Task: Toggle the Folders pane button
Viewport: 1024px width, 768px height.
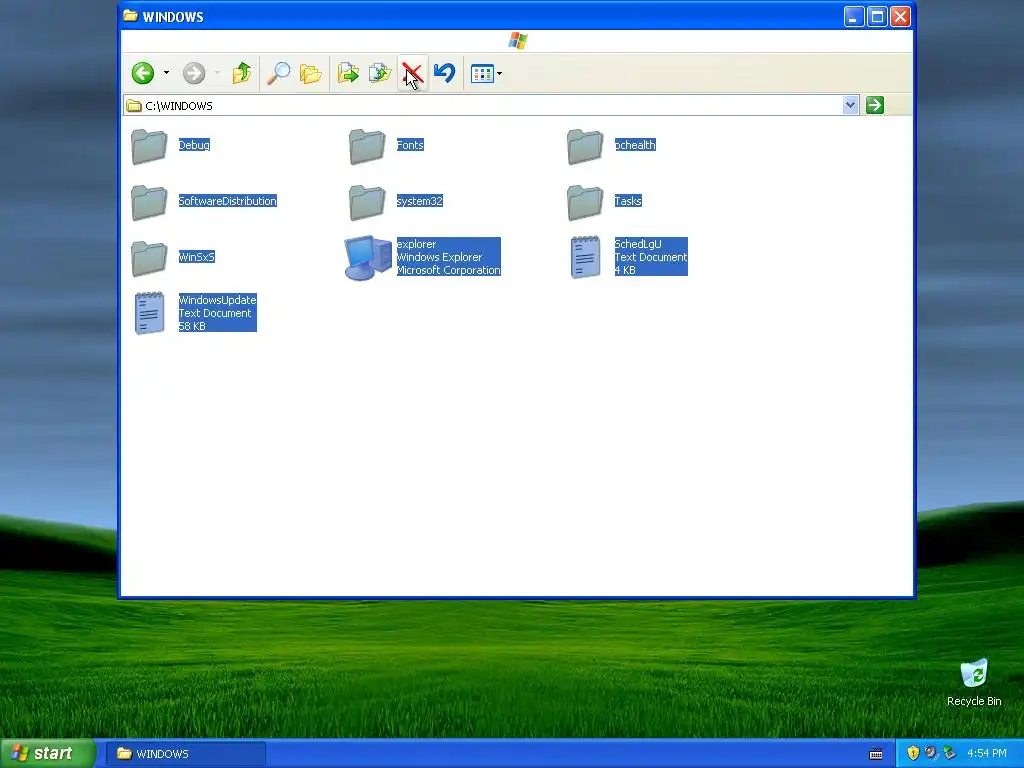Action: [x=311, y=73]
